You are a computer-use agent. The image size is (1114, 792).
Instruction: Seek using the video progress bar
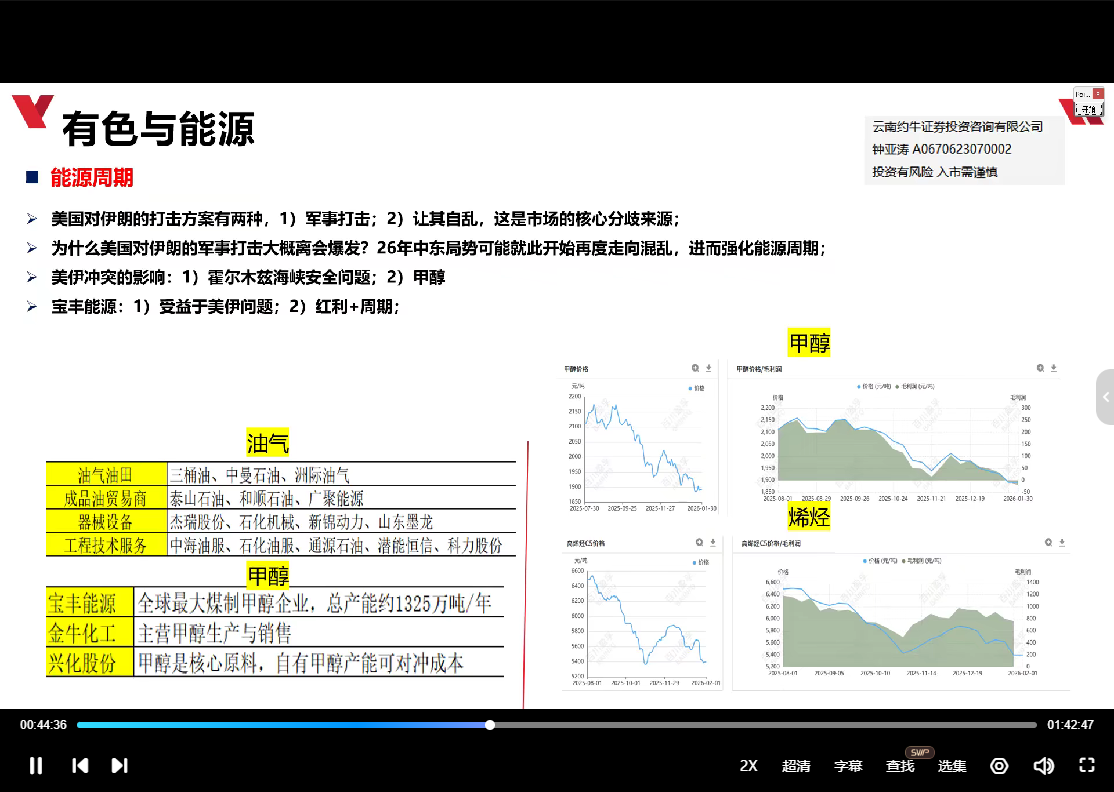coord(557,725)
